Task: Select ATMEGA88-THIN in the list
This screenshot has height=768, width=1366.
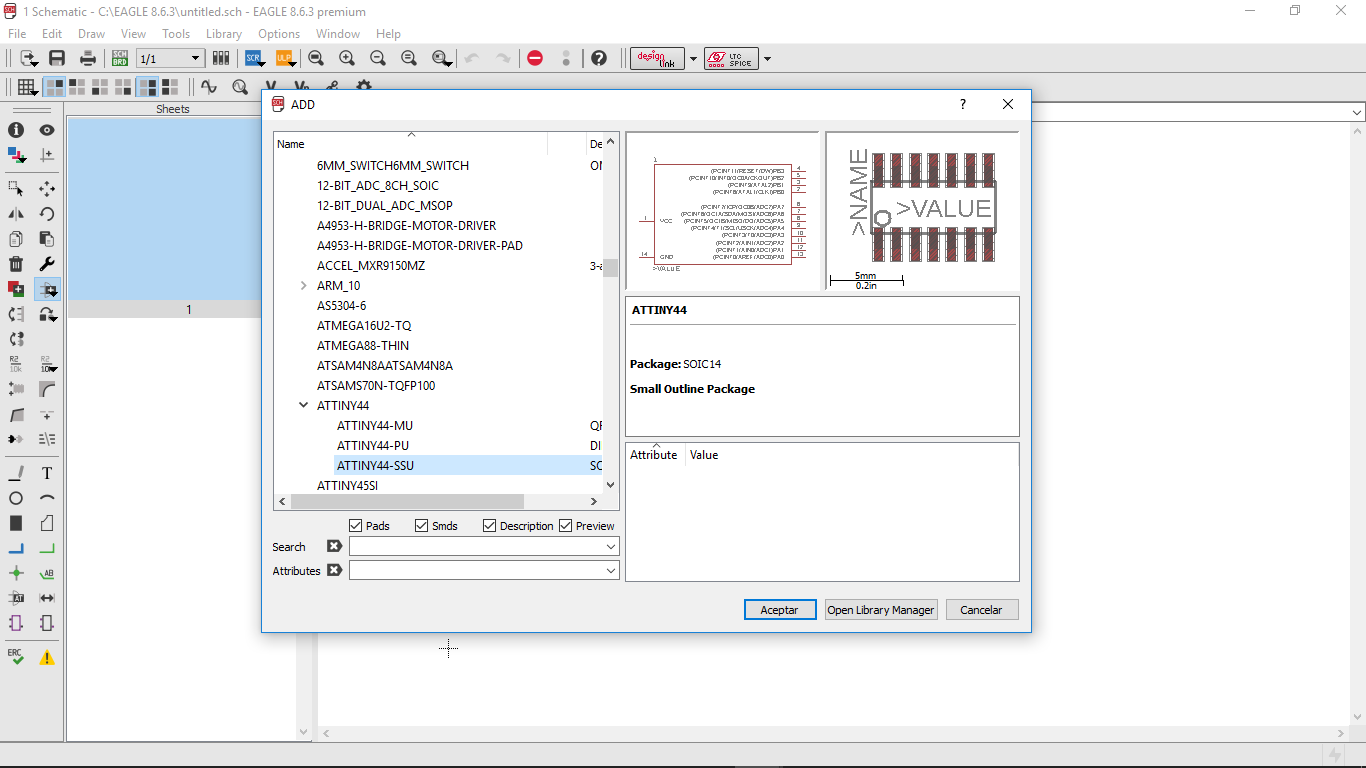Action: click(x=363, y=346)
